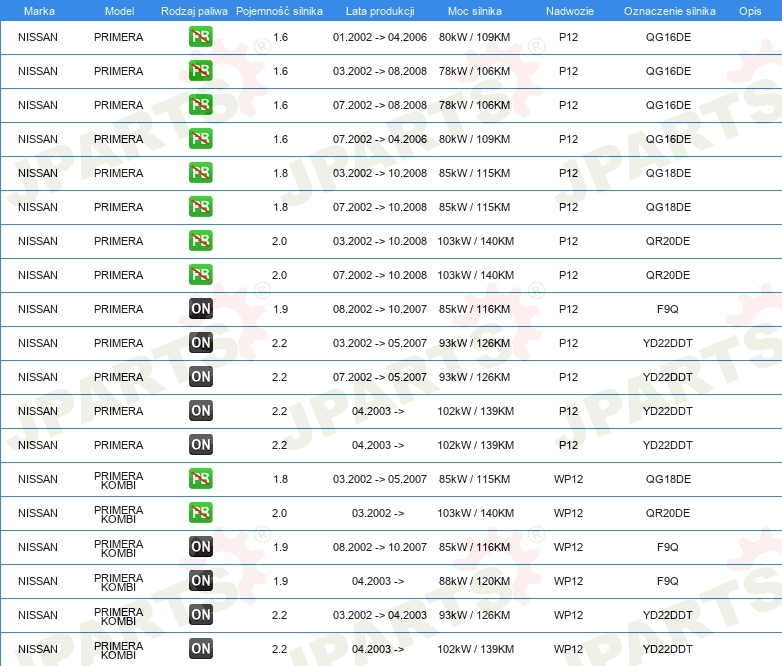Click 85kW / 116KM in the WP12 row

point(475,547)
